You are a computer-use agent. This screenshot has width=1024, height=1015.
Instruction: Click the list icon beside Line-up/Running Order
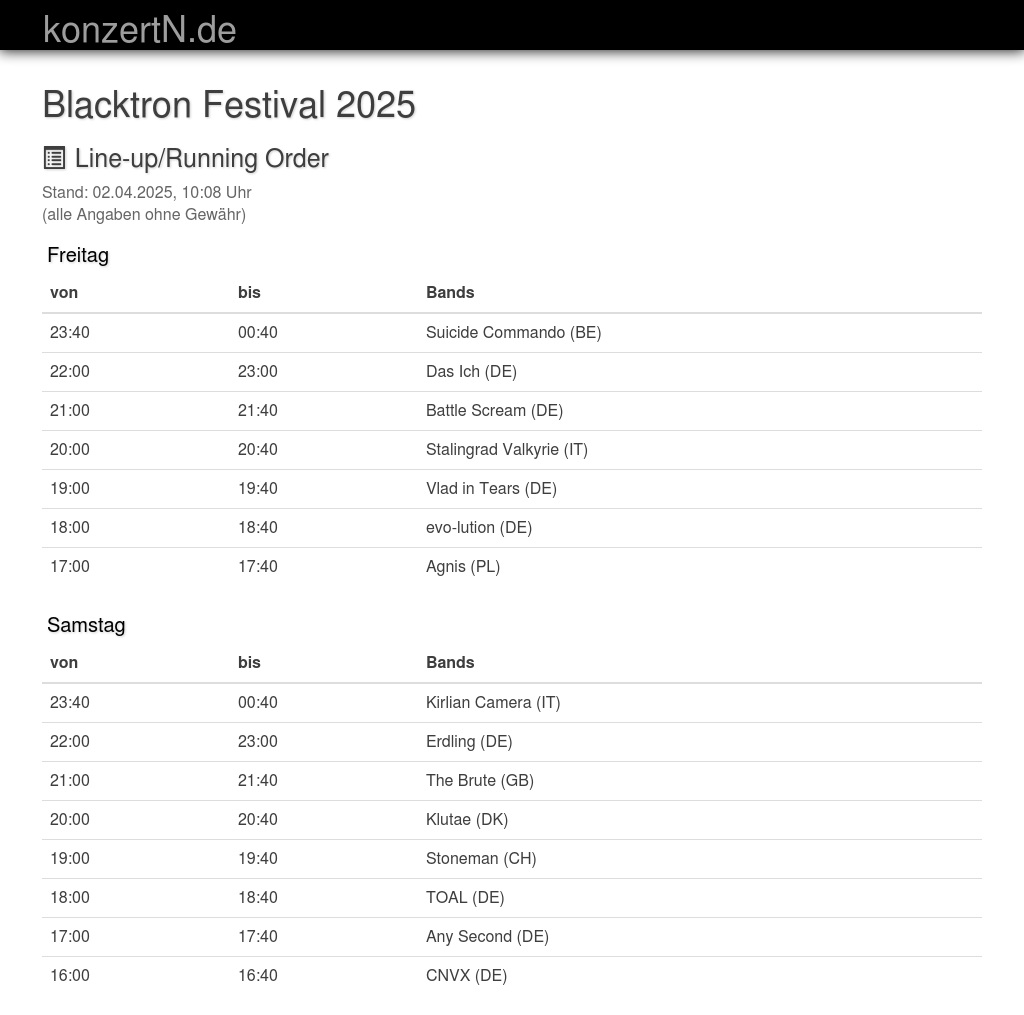point(54,158)
